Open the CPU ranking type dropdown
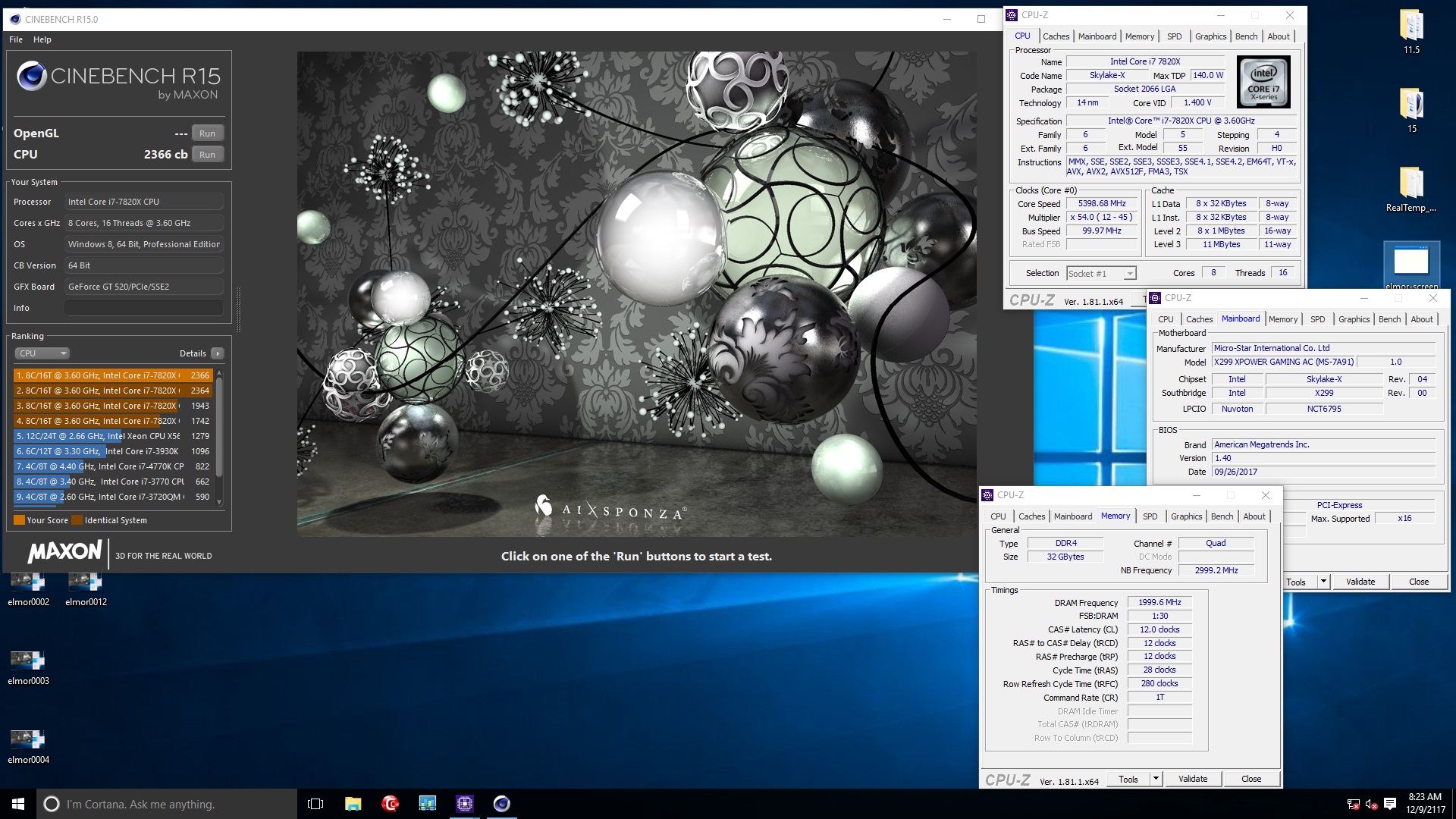This screenshot has height=819, width=1456. [x=42, y=353]
